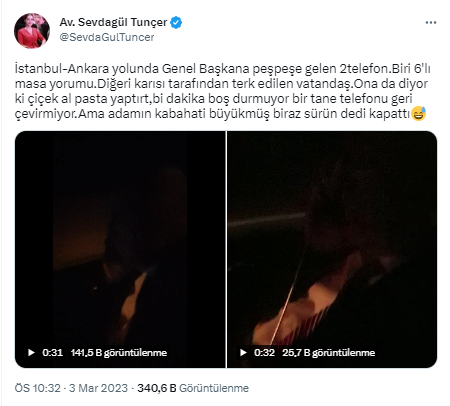The width and height of the screenshot is (450, 406).
Task: Open the right dark video thumbnail
Action: pyautogui.click(x=332, y=249)
